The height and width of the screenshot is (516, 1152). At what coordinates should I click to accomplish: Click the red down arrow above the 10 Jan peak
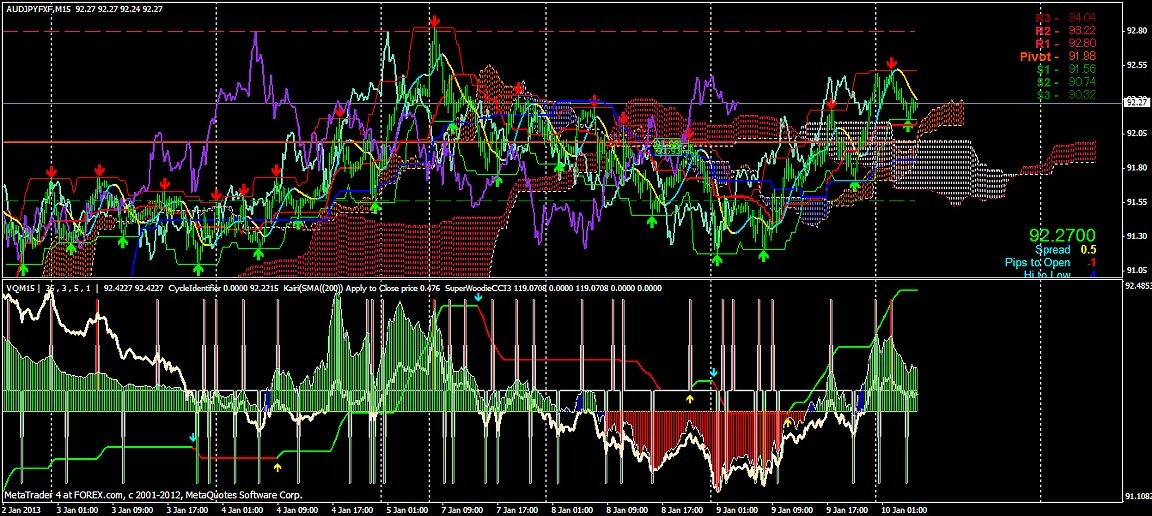coord(892,63)
